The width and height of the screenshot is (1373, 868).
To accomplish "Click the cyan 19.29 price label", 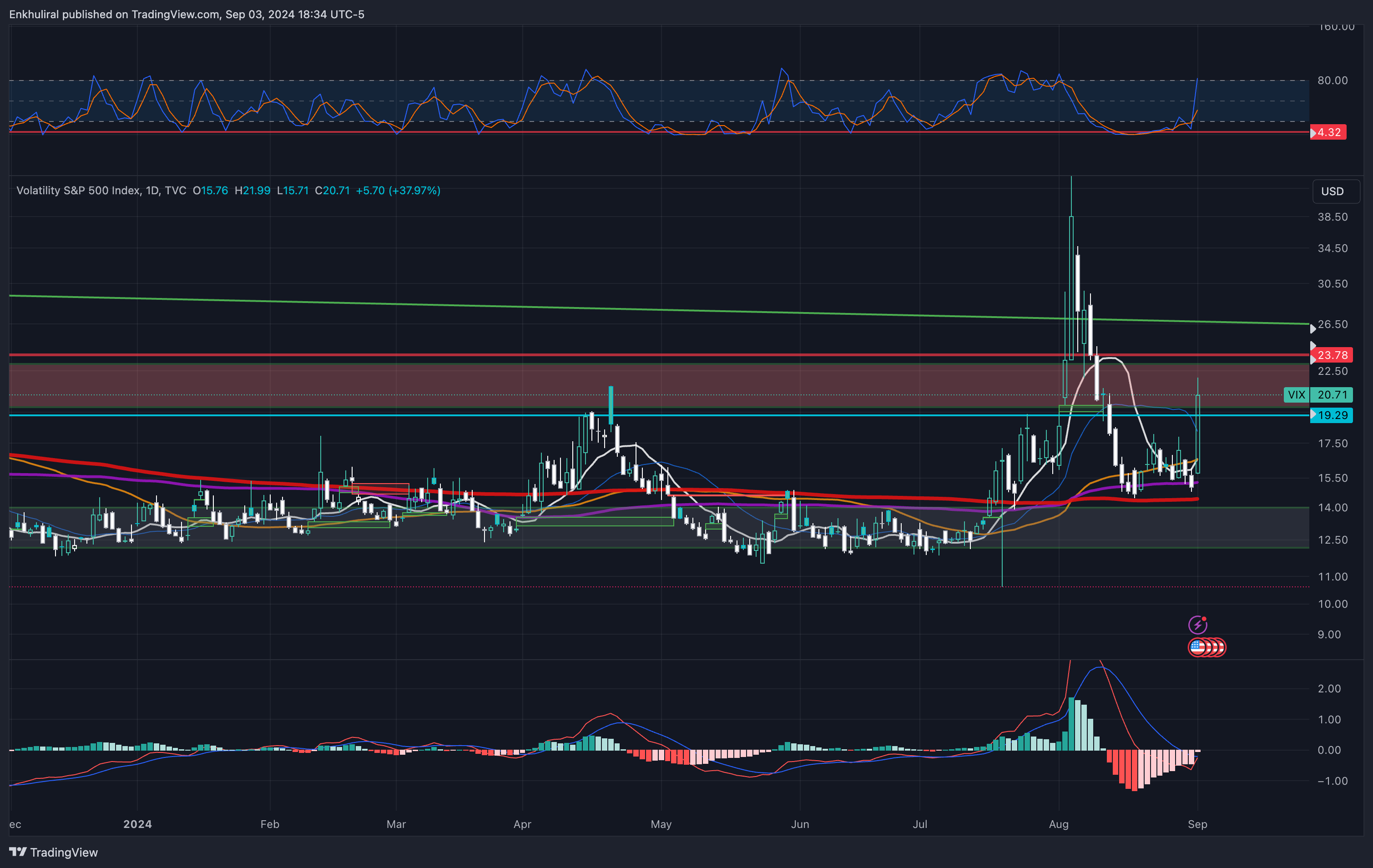I will (x=1332, y=415).
